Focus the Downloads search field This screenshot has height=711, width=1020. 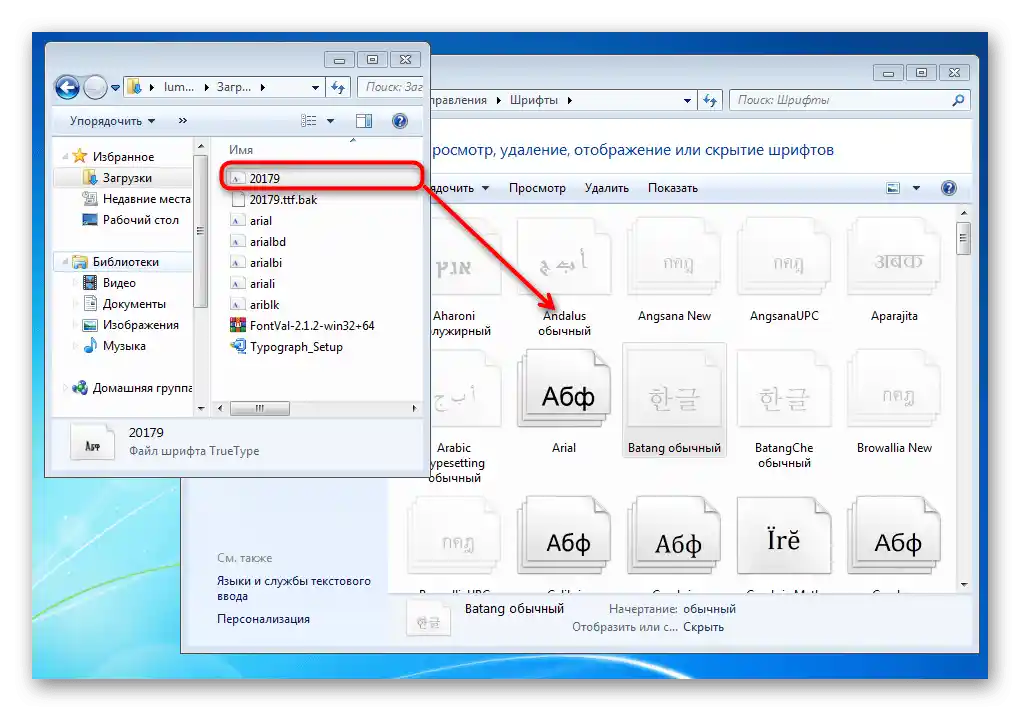[390, 87]
